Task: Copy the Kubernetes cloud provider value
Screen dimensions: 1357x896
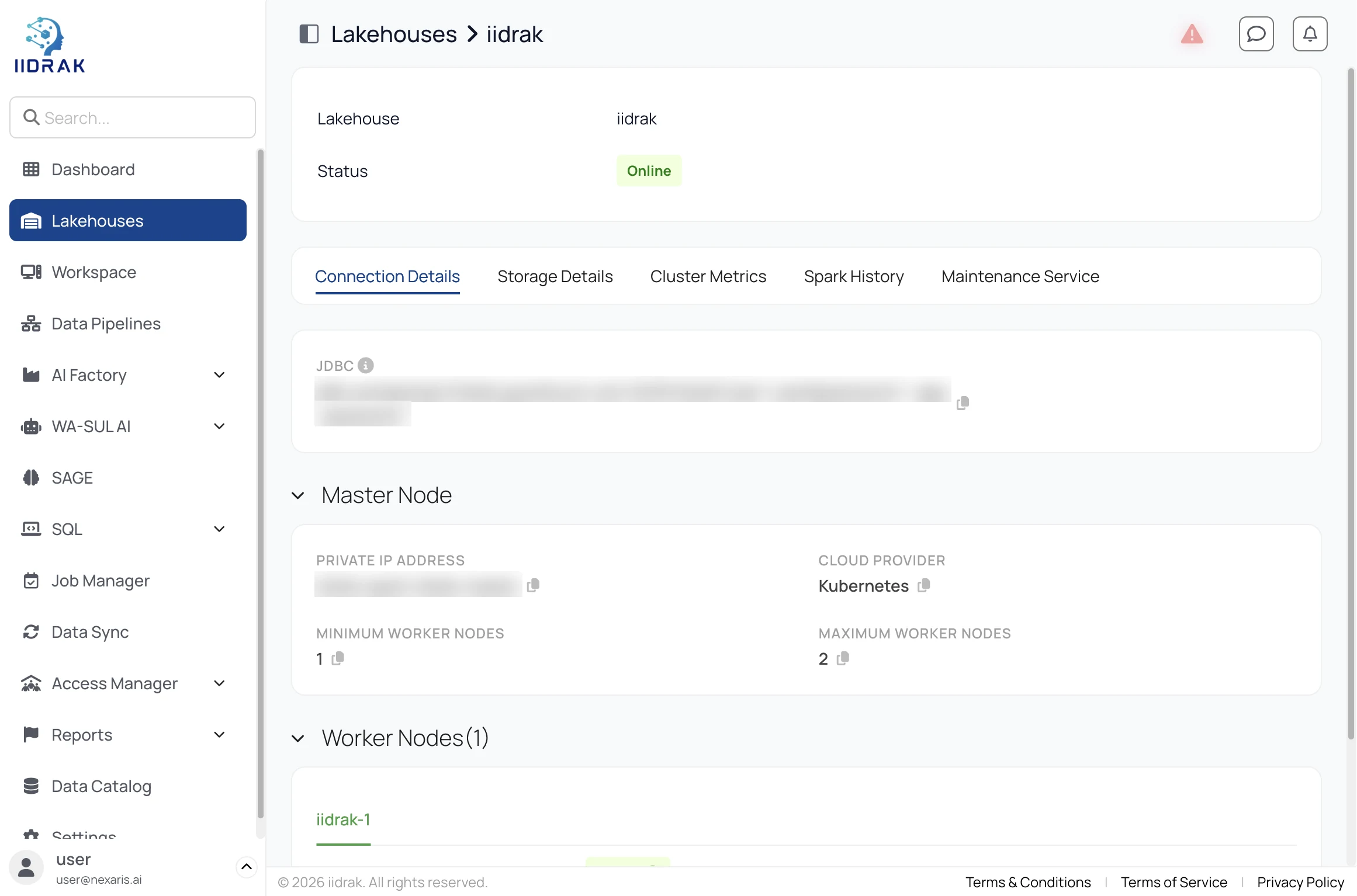Action: (x=923, y=585)
